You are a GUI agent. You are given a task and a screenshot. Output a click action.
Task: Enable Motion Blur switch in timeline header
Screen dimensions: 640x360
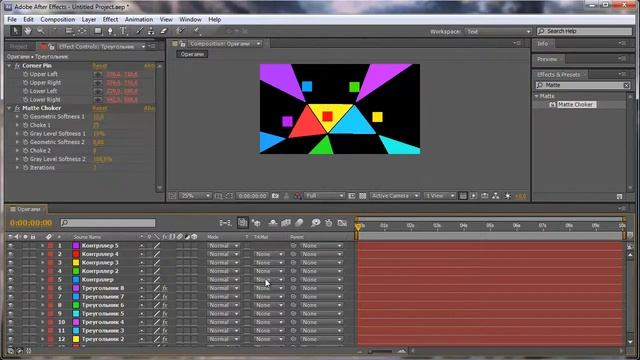click(x=299, y=223)
